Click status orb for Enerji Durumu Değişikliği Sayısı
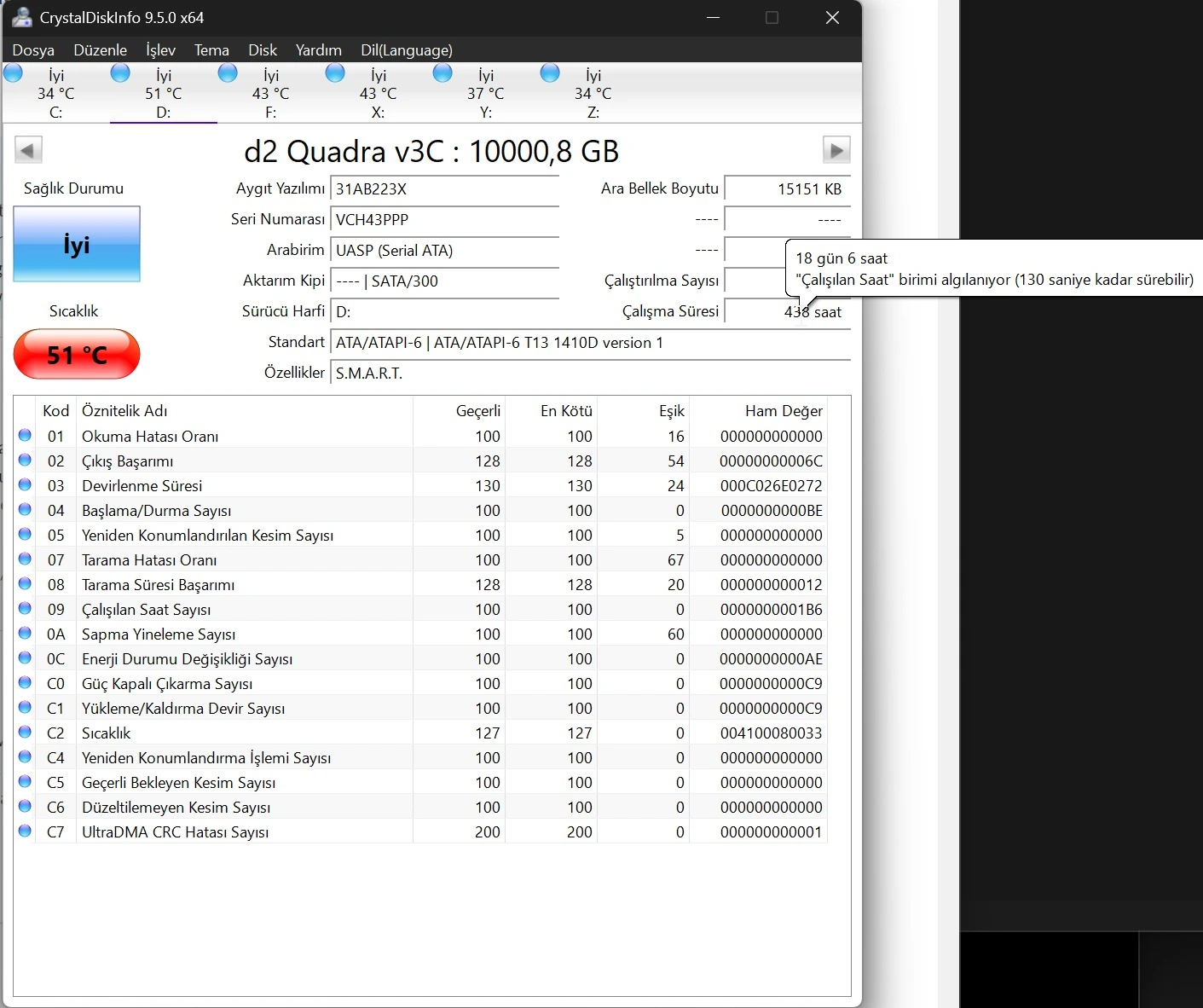The height and width of the screenshot is (1008, 1203). (x=25, y=658)
